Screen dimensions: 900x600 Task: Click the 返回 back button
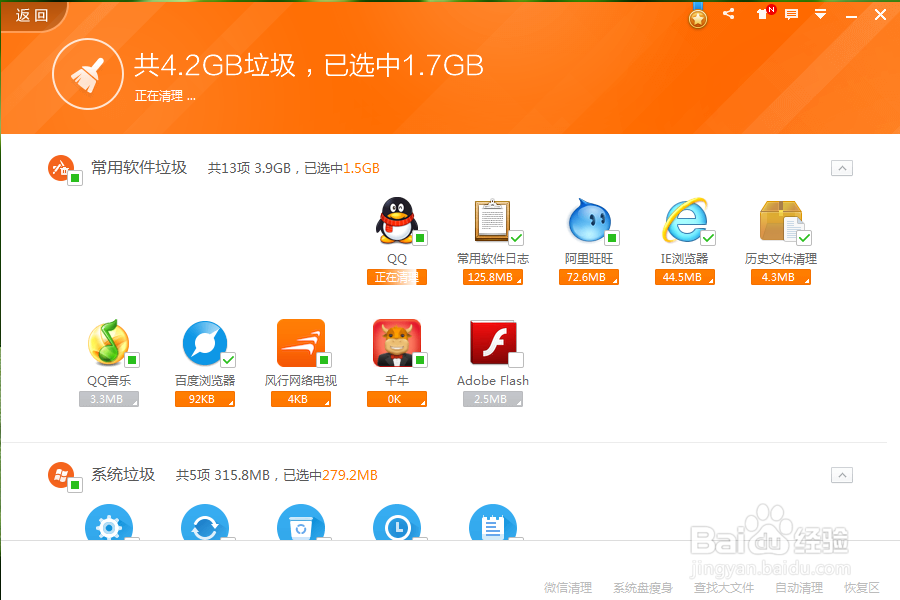[32, 16]
